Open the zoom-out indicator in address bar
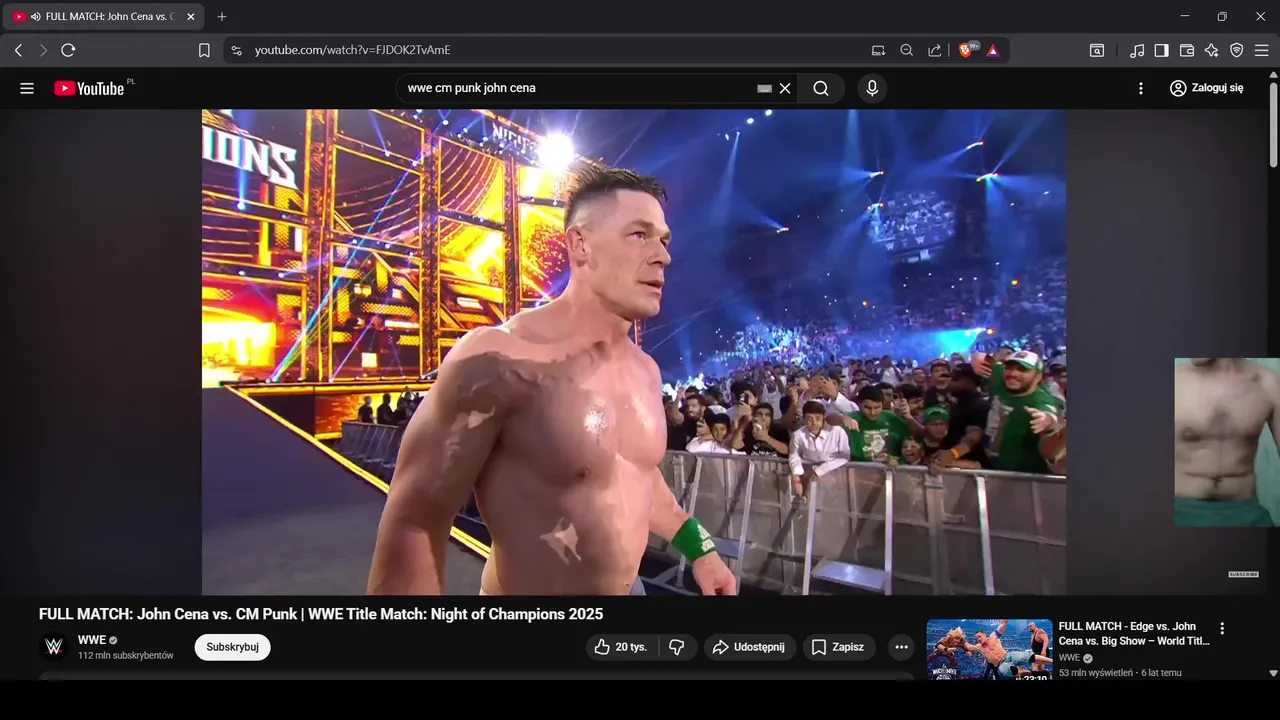Screen dimensions: 1280x720 click(906, 50)
